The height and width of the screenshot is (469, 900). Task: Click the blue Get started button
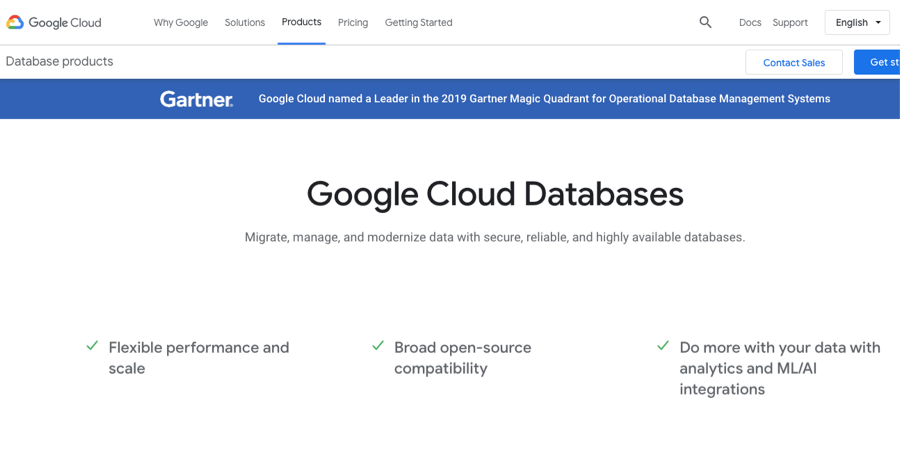coord(877,62)
